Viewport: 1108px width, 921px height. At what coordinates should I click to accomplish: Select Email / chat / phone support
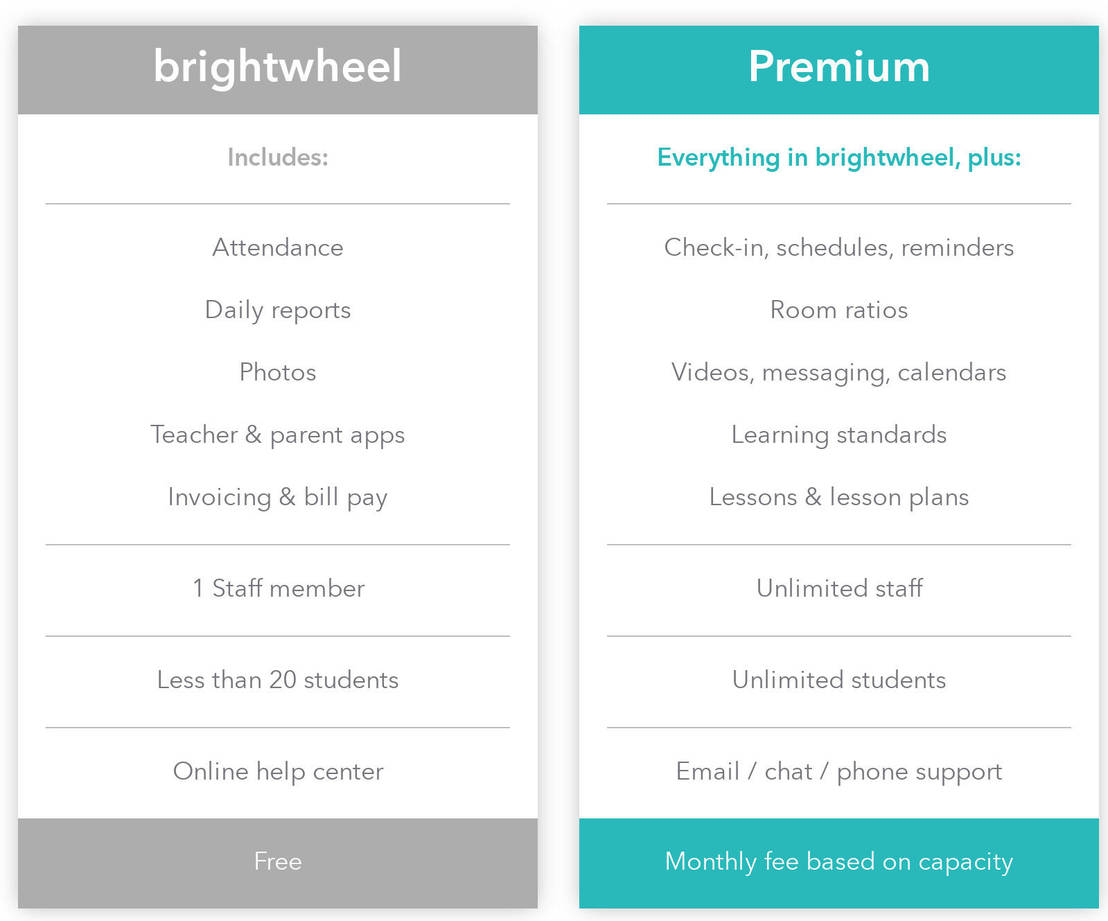(838, 771)
